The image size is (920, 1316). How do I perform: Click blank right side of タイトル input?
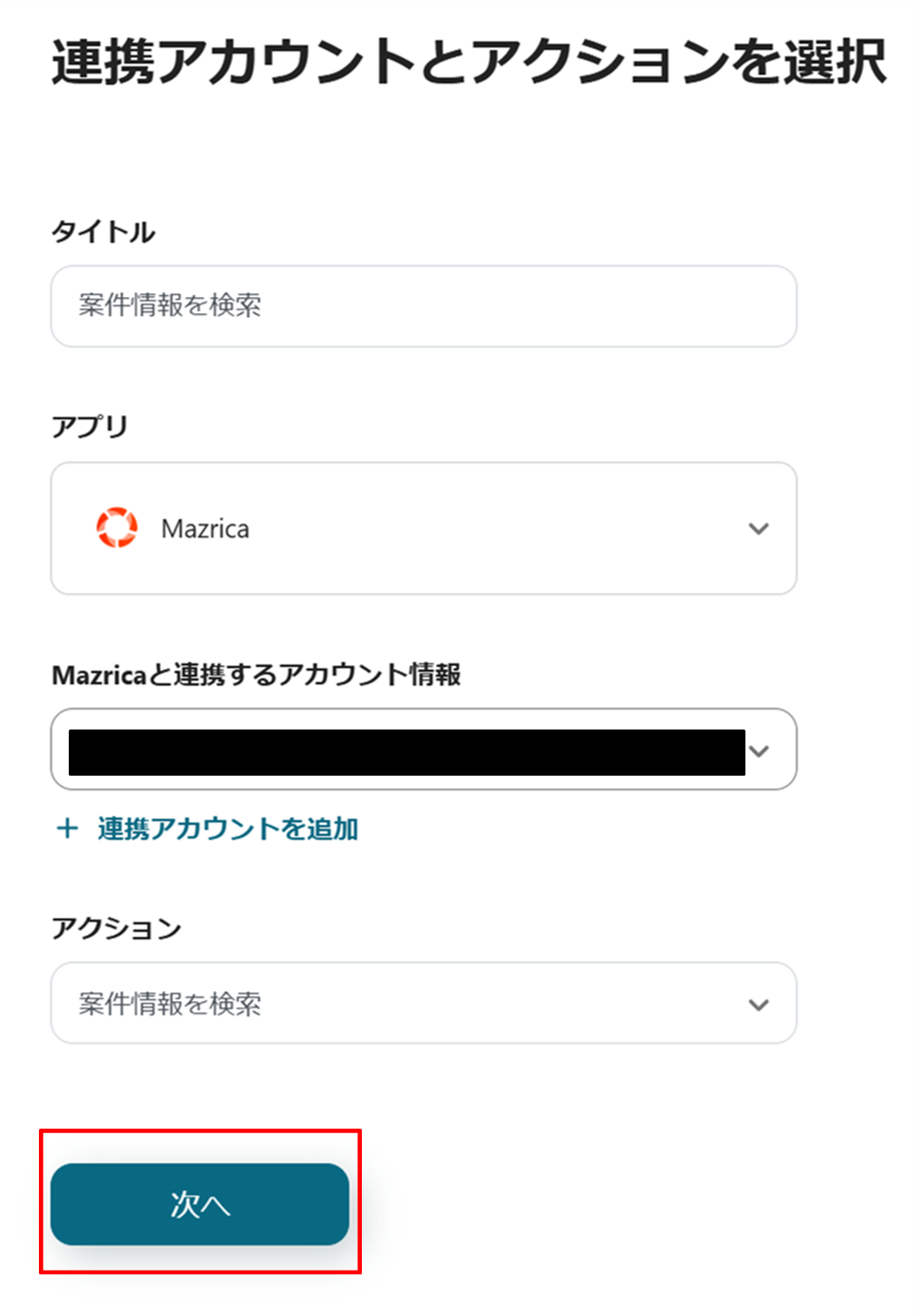coord(588,306)
